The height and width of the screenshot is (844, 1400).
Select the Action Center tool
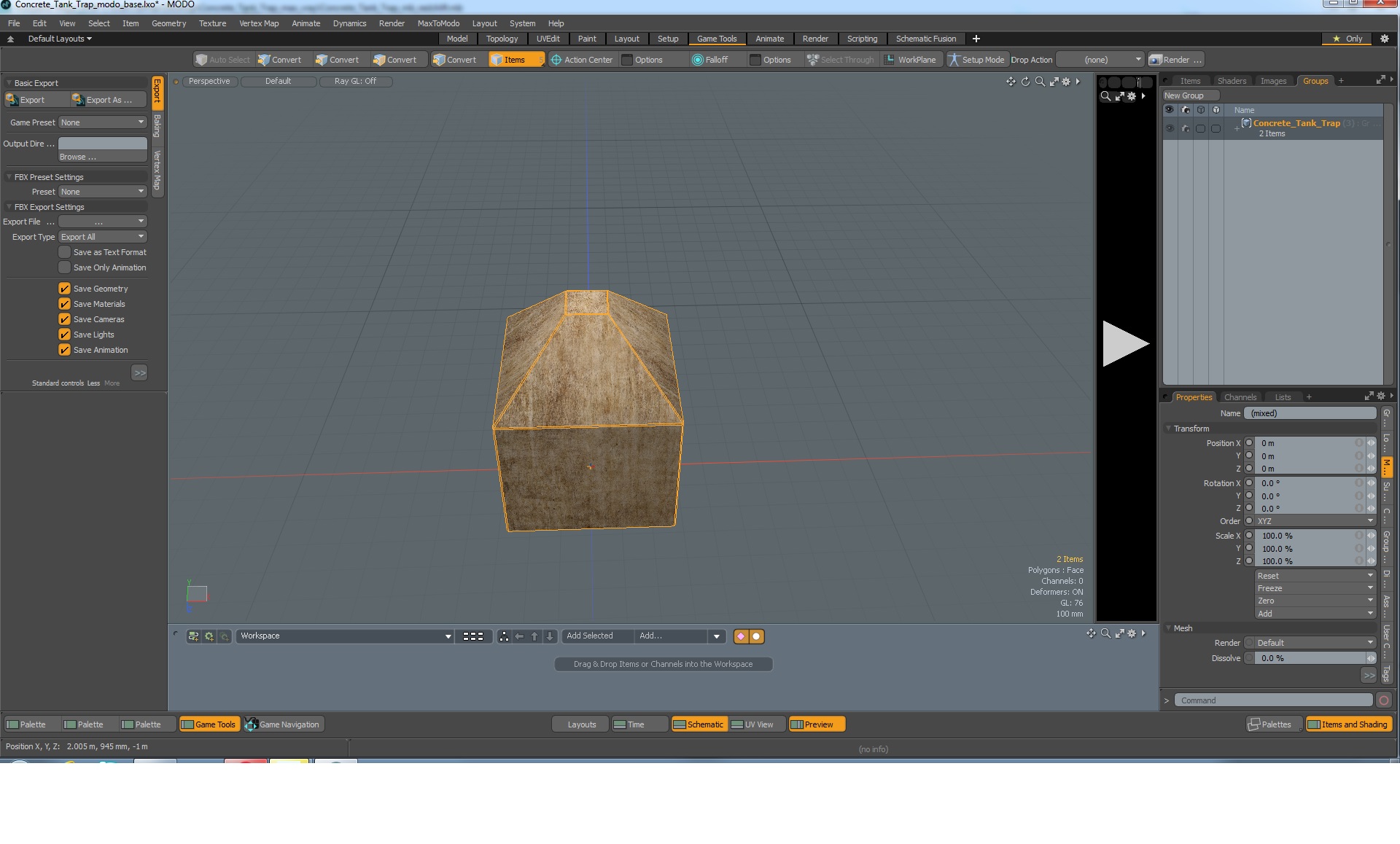[581, 60]
